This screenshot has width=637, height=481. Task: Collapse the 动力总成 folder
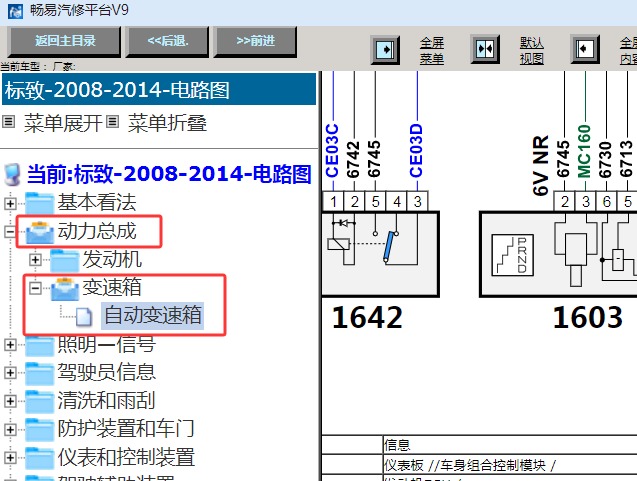coord(10,232)
